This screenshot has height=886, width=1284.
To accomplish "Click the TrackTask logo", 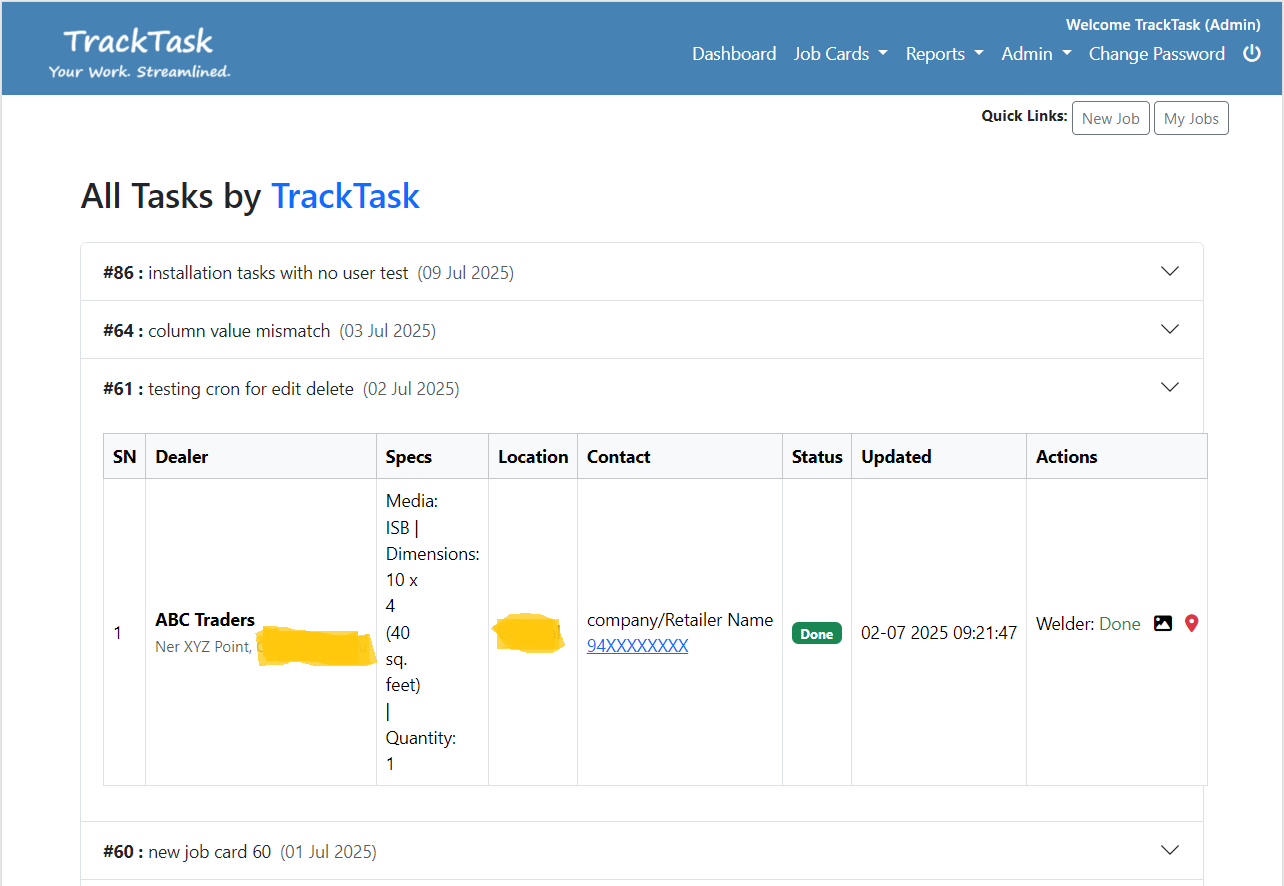I will (x=139, y=52).
